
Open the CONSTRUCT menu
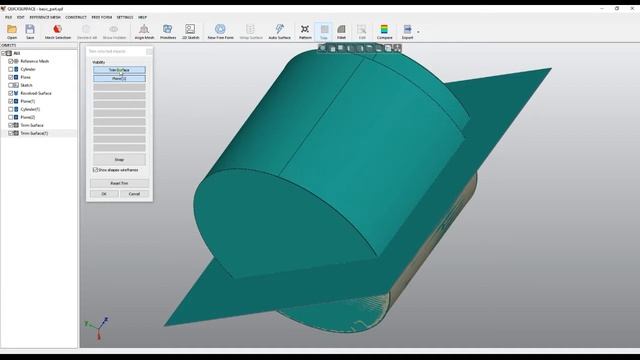tap(76, 17)
